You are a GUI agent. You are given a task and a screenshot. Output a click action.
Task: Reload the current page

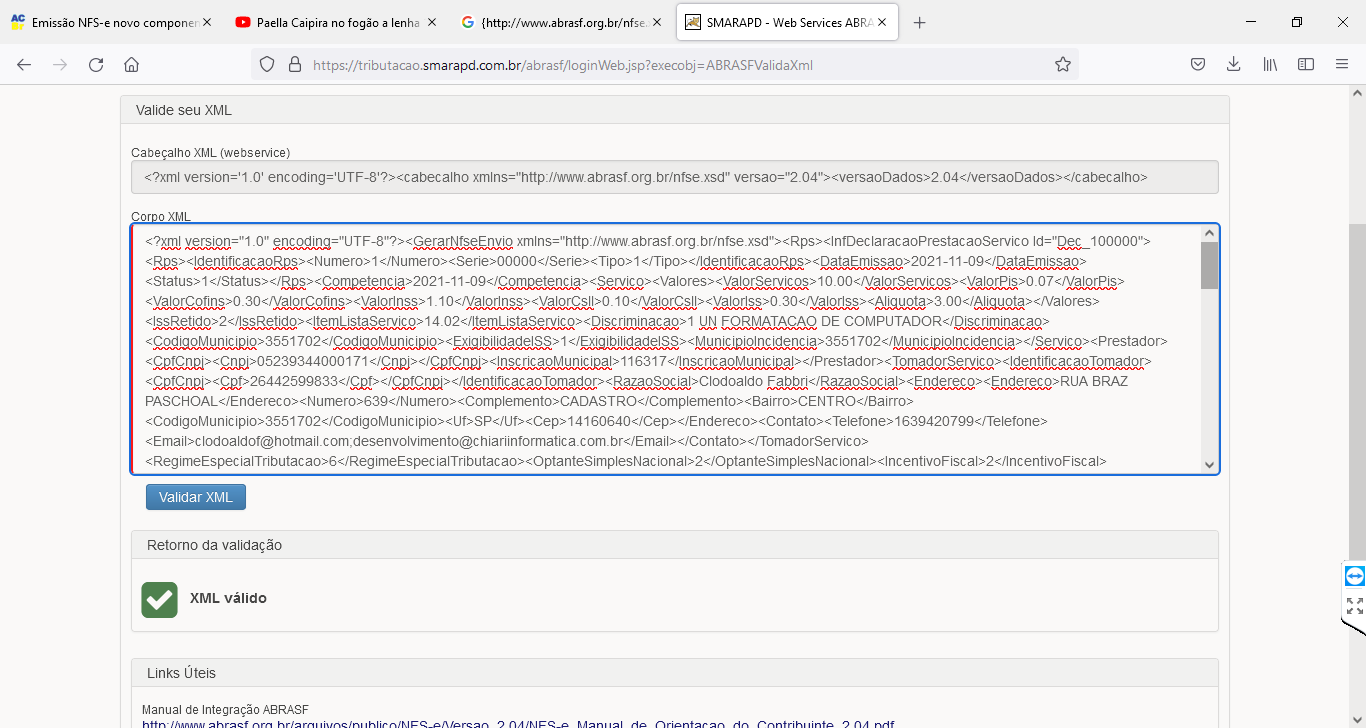tap(96, 64)
